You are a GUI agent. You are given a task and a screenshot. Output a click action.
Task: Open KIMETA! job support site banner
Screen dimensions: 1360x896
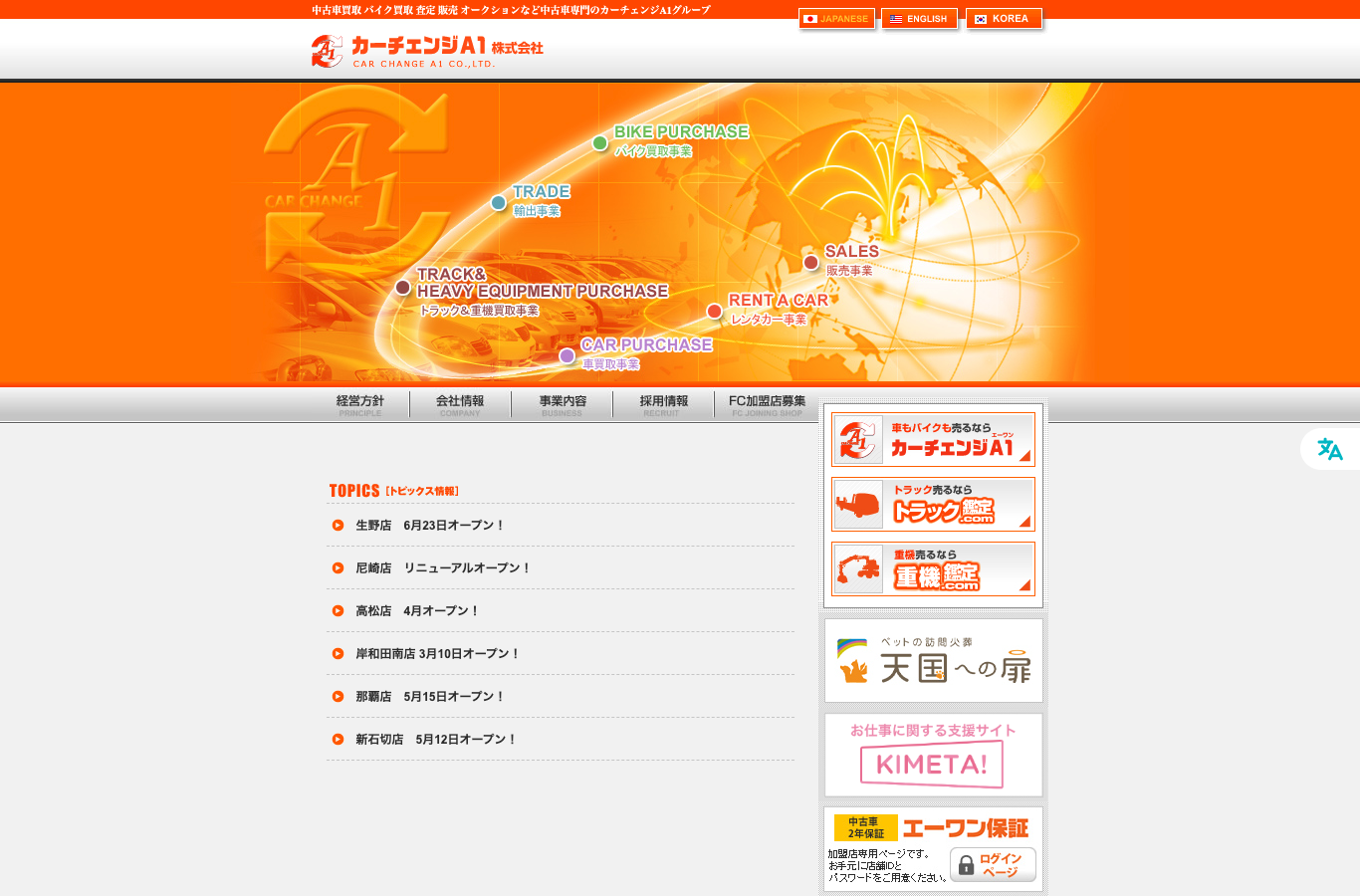pos(933,755)
